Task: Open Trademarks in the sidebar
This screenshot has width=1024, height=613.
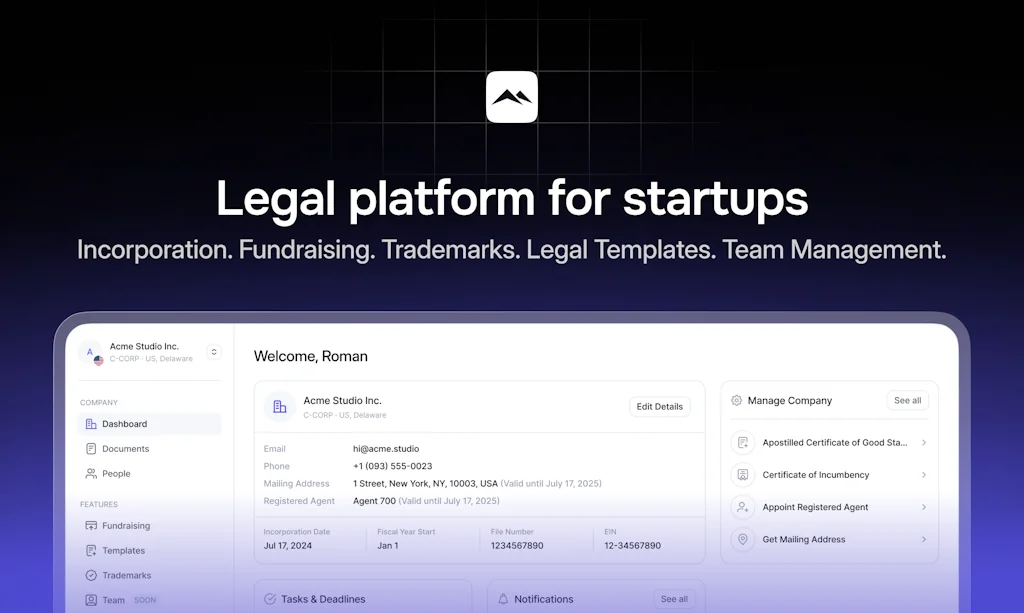Action: coord(126,576)
